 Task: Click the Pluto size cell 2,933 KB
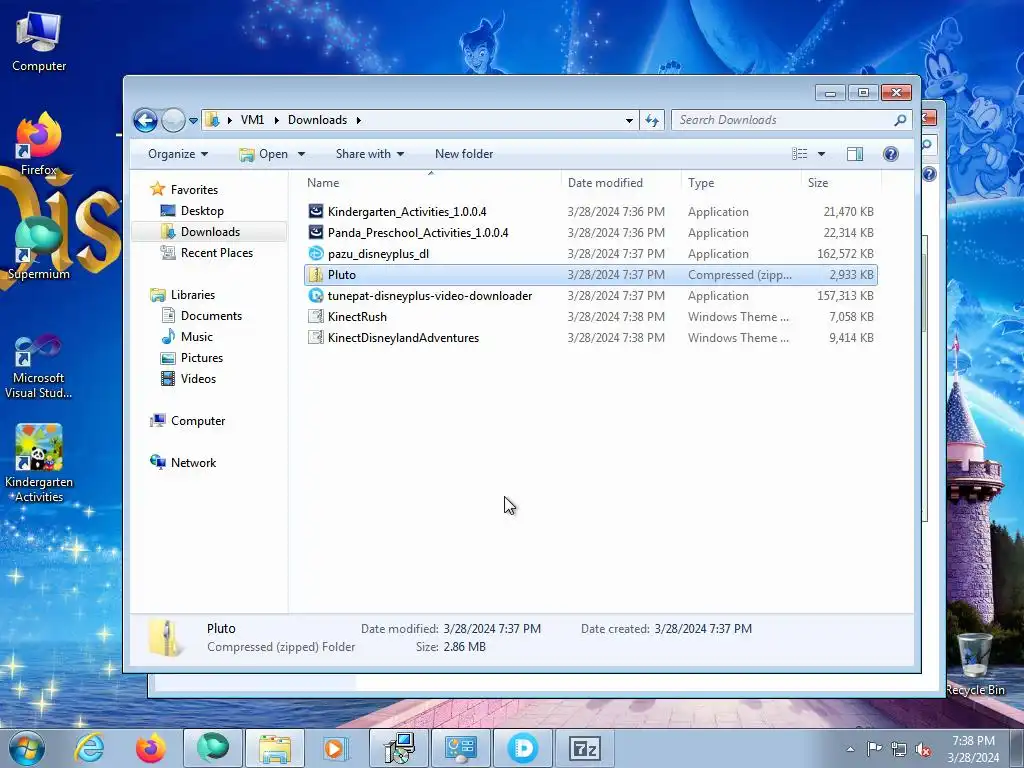coord(851,275)
